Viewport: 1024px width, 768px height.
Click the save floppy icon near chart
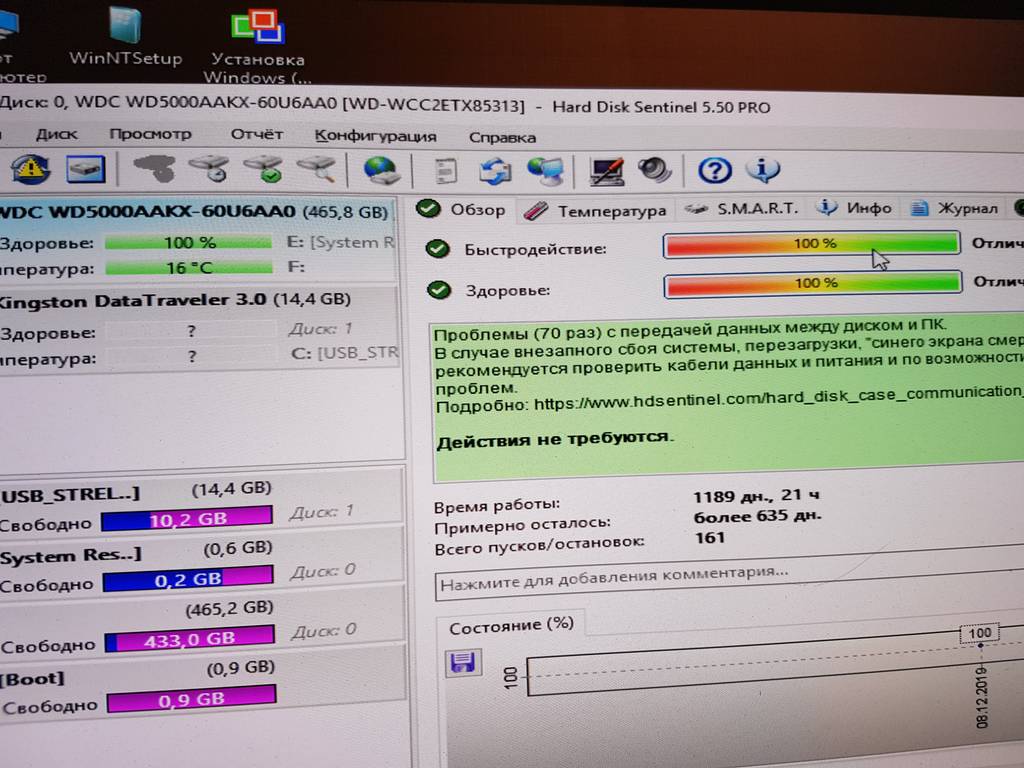tap(464, 663)
